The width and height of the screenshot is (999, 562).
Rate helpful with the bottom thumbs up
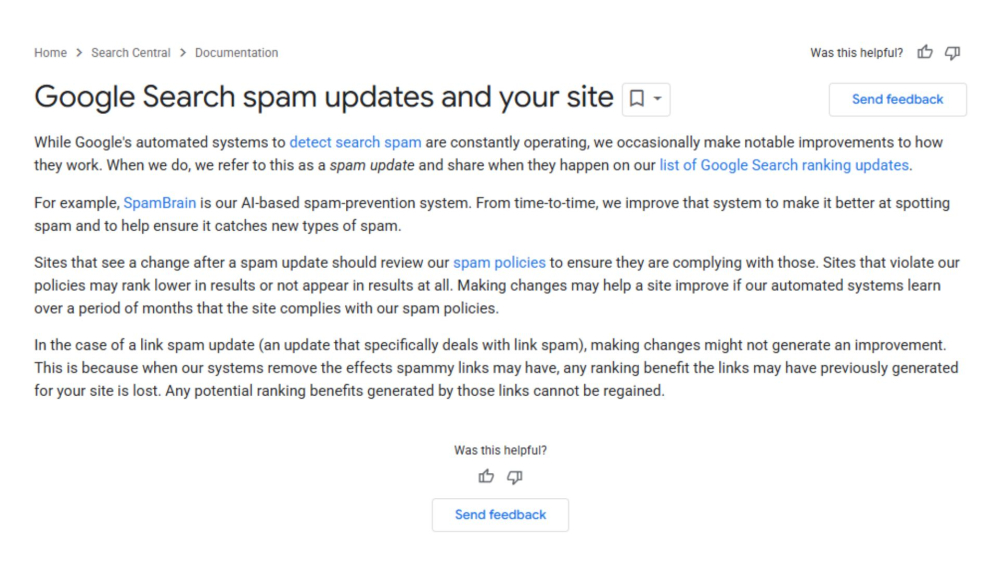[x=486, y=477]
